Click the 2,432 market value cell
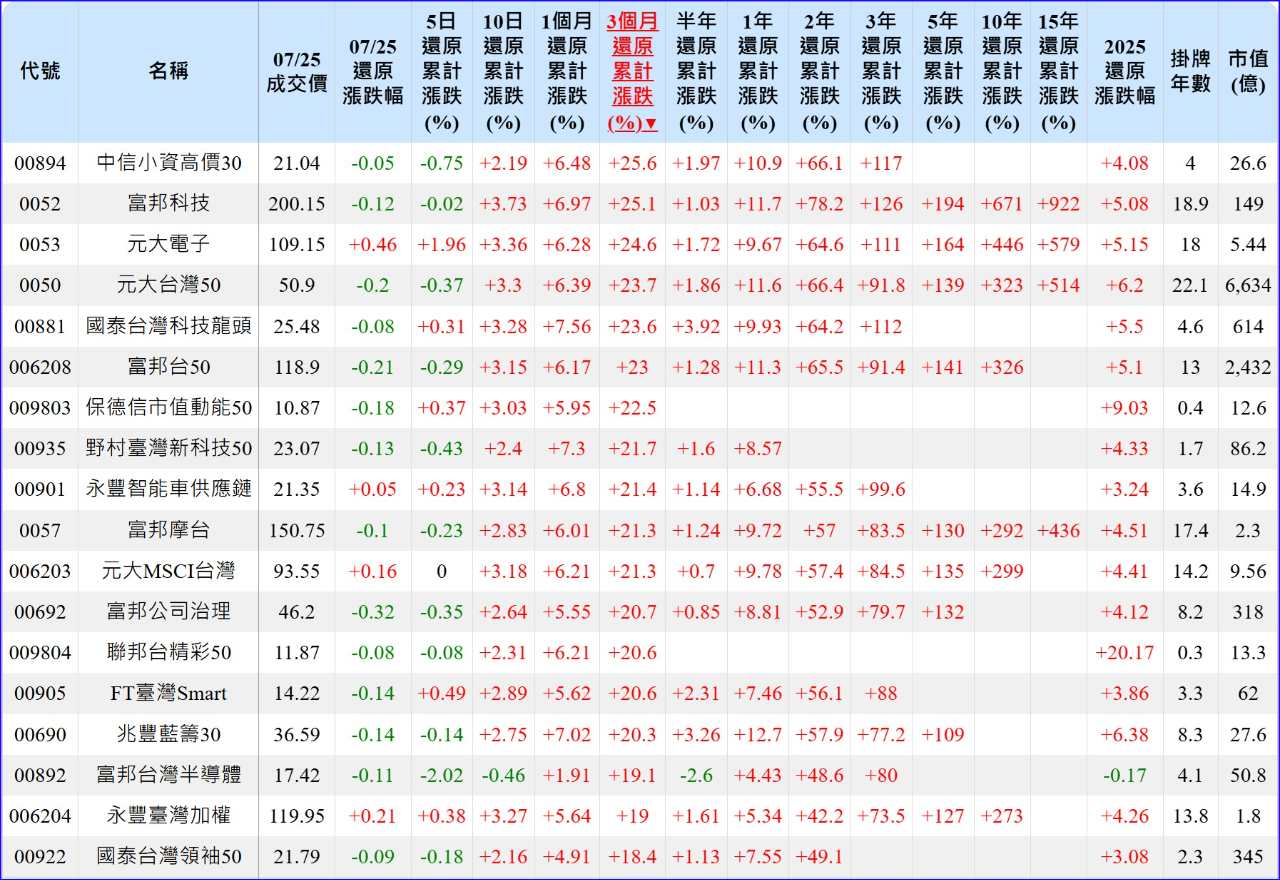1280x880 pixels. click(1248, 368)
